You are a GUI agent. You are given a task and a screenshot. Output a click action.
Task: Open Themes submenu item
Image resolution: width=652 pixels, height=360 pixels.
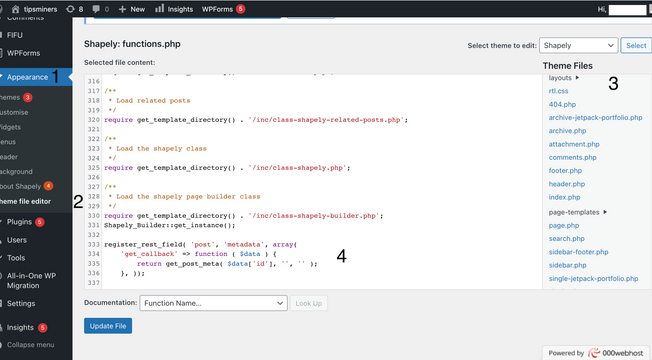pyautogui.click(x=10, y=97)
